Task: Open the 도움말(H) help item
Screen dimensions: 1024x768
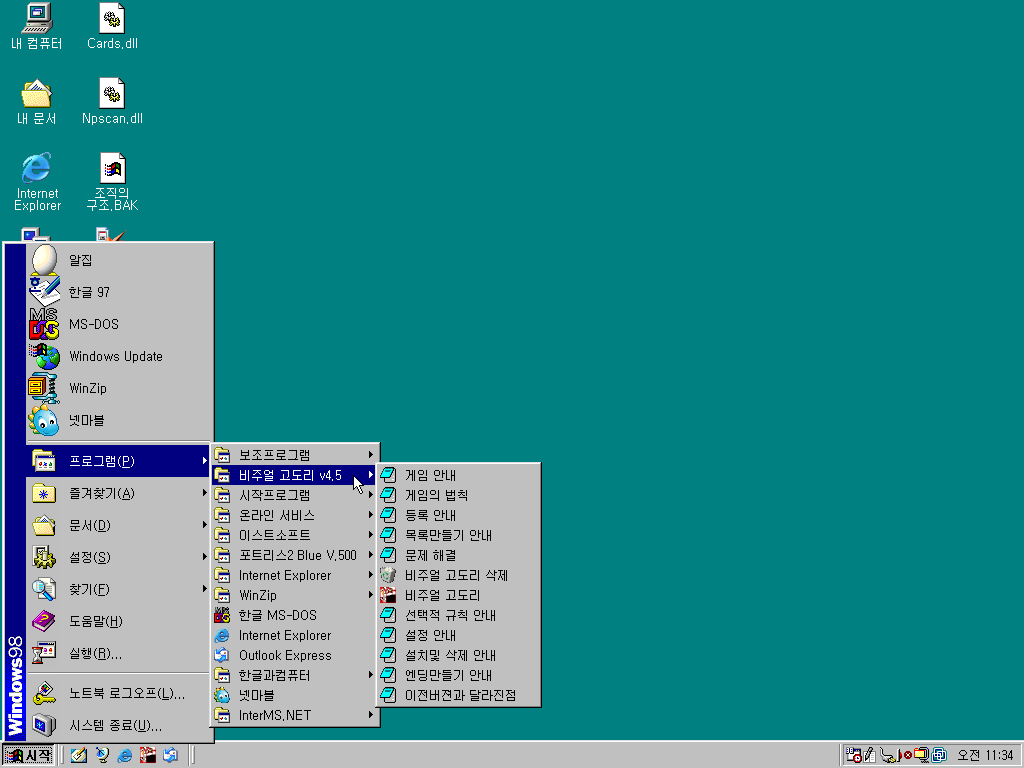Action: tap(120, 621)
